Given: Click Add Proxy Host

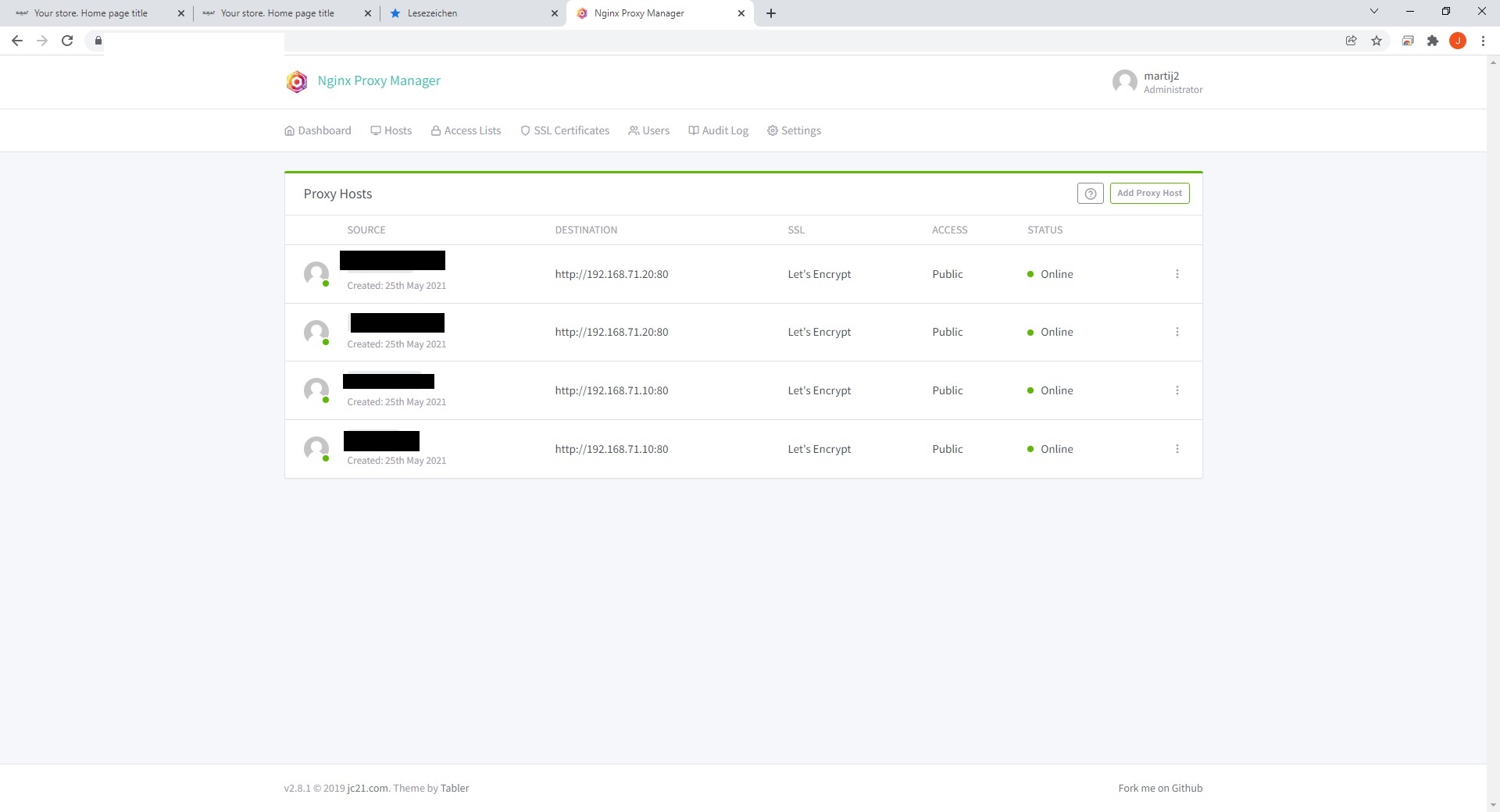Looking at the screenshot, I should pyautogui.click(x=1149, y=193).
